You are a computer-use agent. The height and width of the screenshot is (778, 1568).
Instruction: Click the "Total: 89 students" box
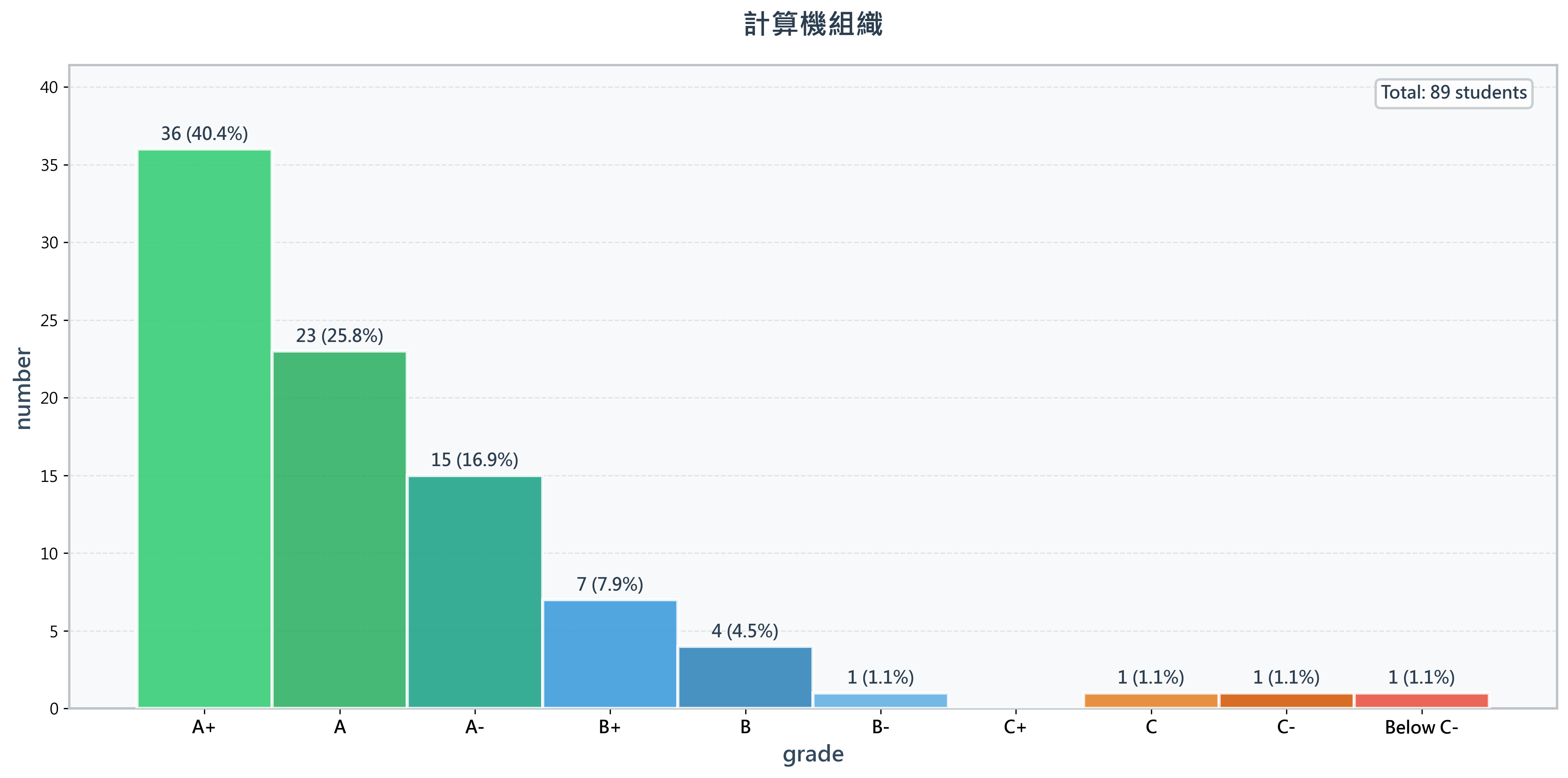click(1454, 93)
